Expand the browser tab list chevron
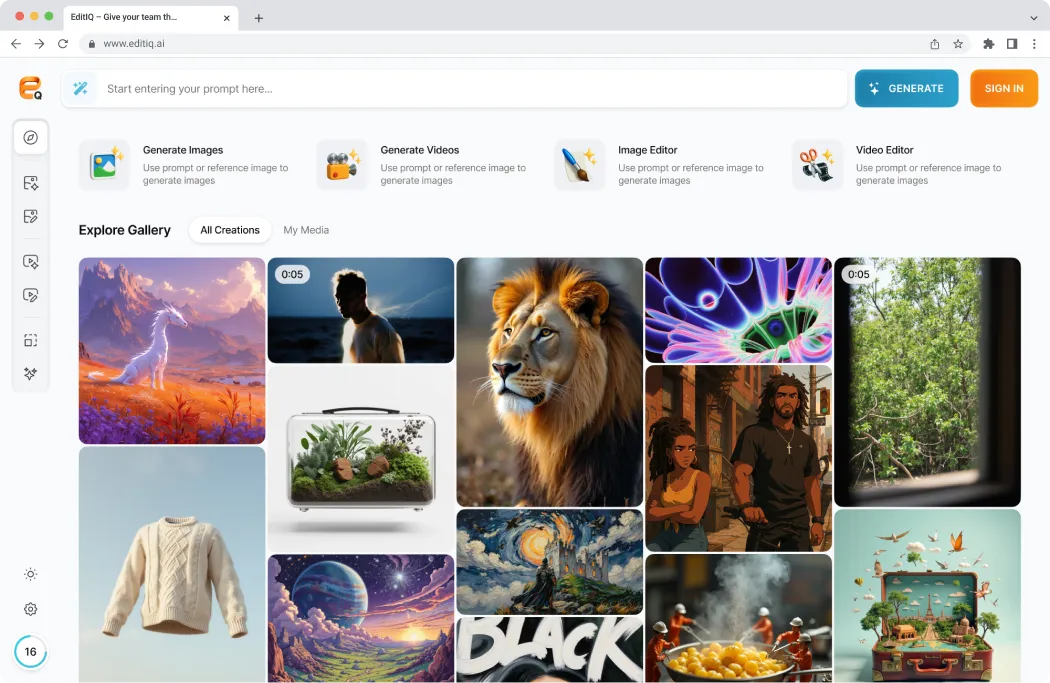The width and height of the screenshot is (1050, 683). click(1033, 18)
